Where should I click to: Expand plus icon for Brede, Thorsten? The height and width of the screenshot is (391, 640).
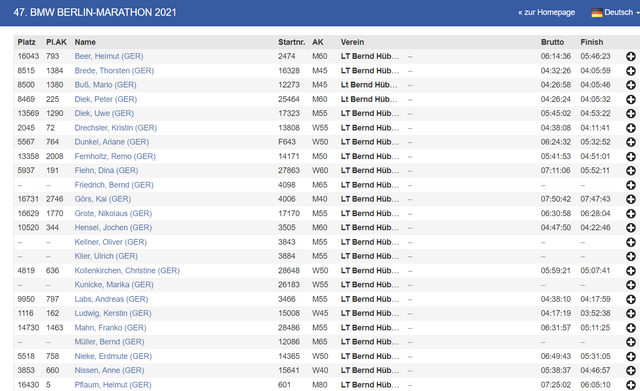(x=631, y=71)
